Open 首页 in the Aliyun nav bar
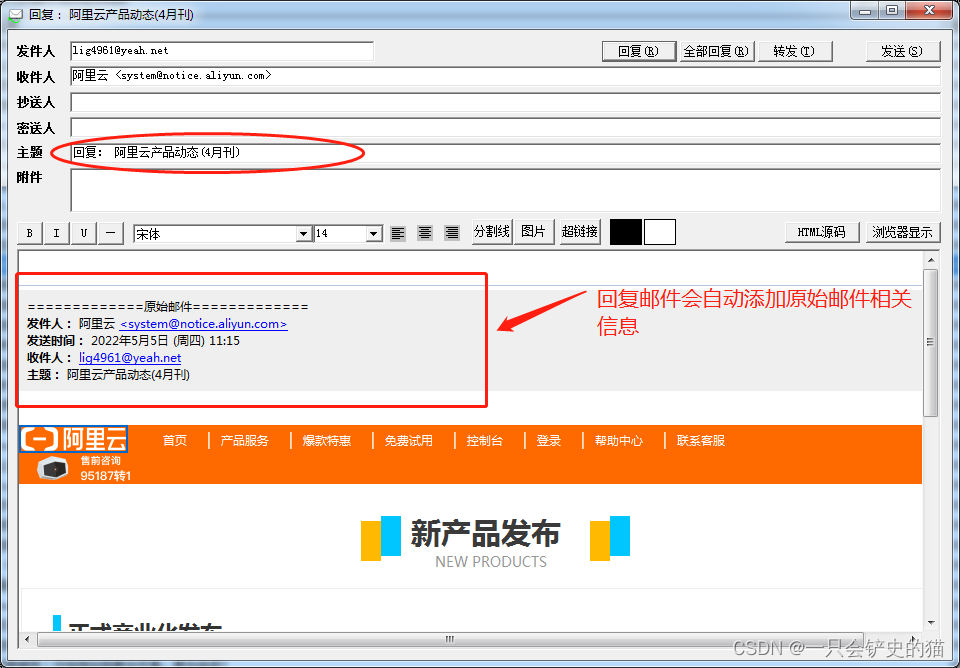 pos(174,441)
